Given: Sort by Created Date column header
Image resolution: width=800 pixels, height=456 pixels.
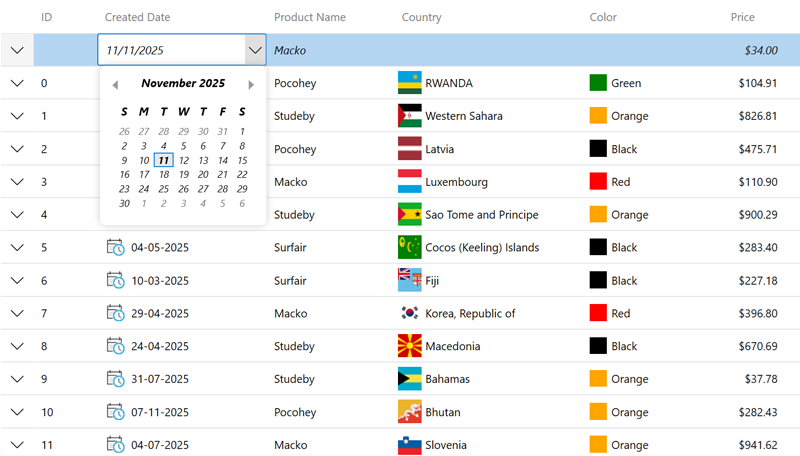Looking at the screenshot, I should point(137,17).
